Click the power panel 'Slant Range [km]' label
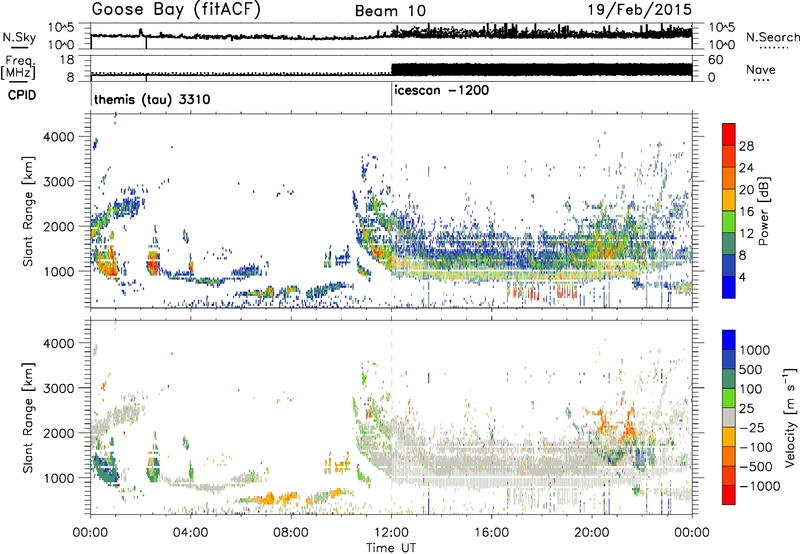800x554 pixels. click(28, 211)
